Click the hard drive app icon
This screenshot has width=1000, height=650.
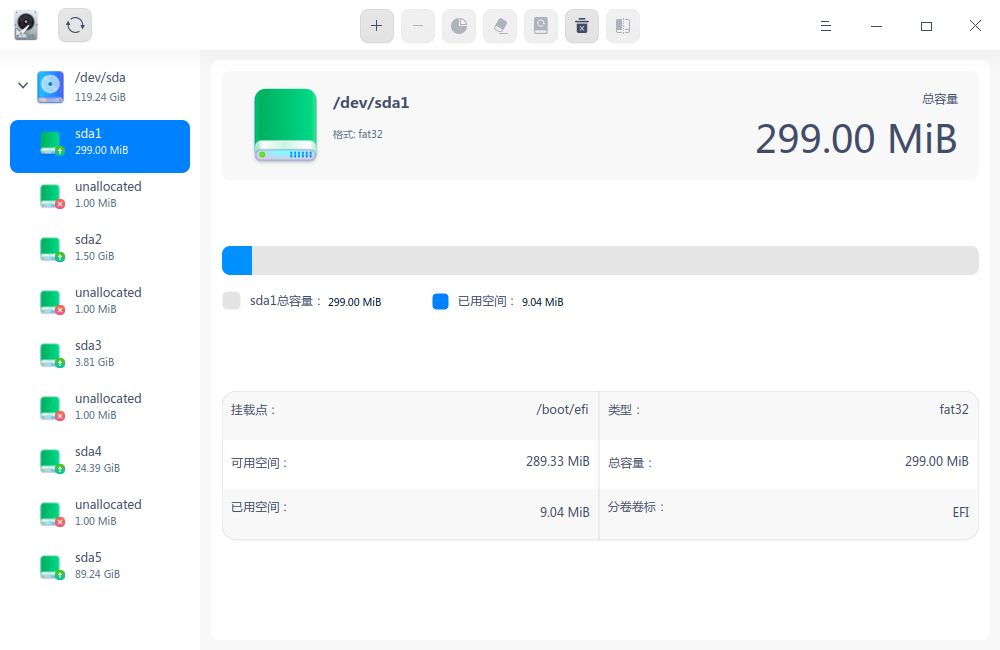[25, 25]
